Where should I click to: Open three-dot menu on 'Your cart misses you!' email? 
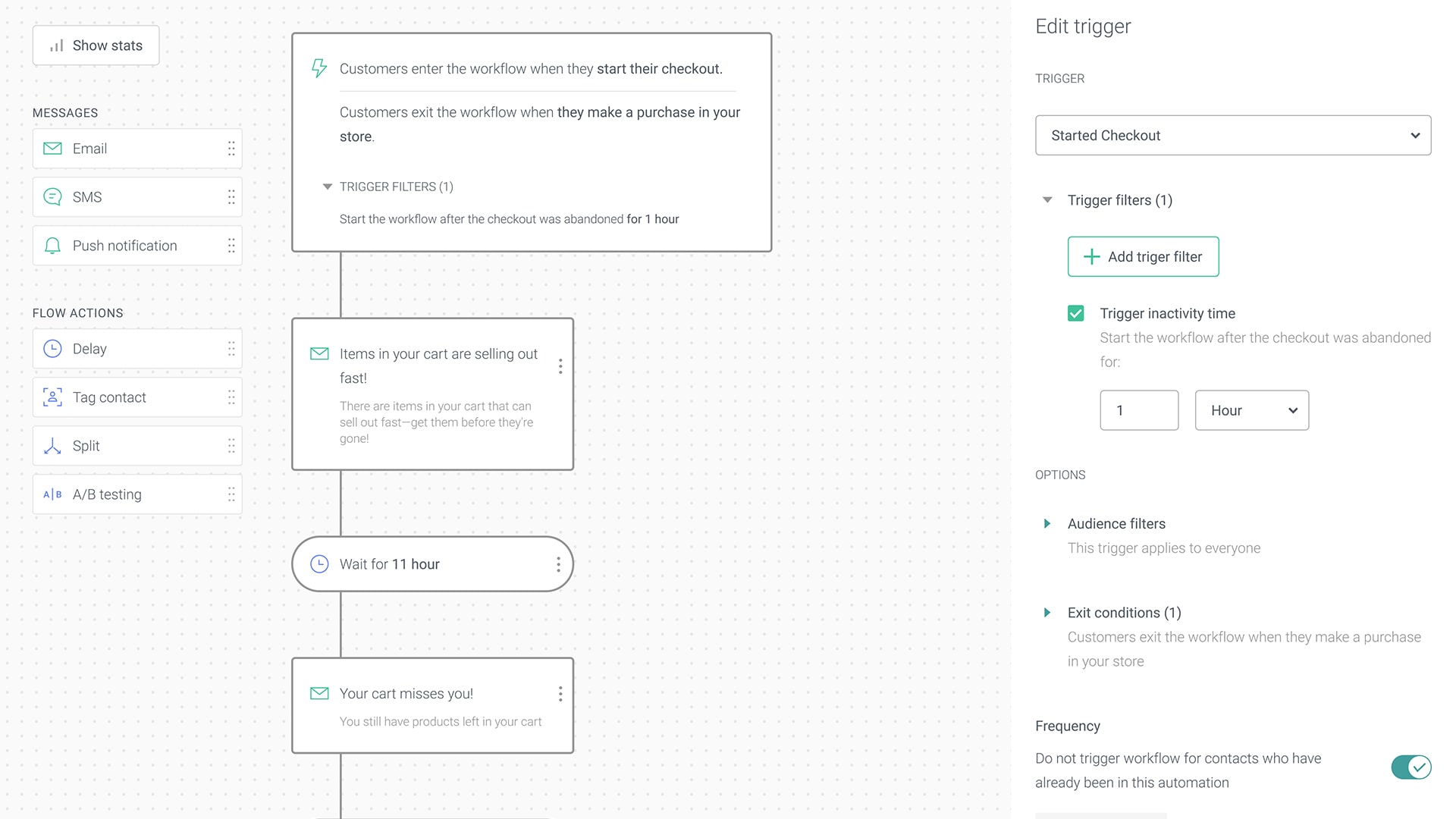click(x=560, y=694)
